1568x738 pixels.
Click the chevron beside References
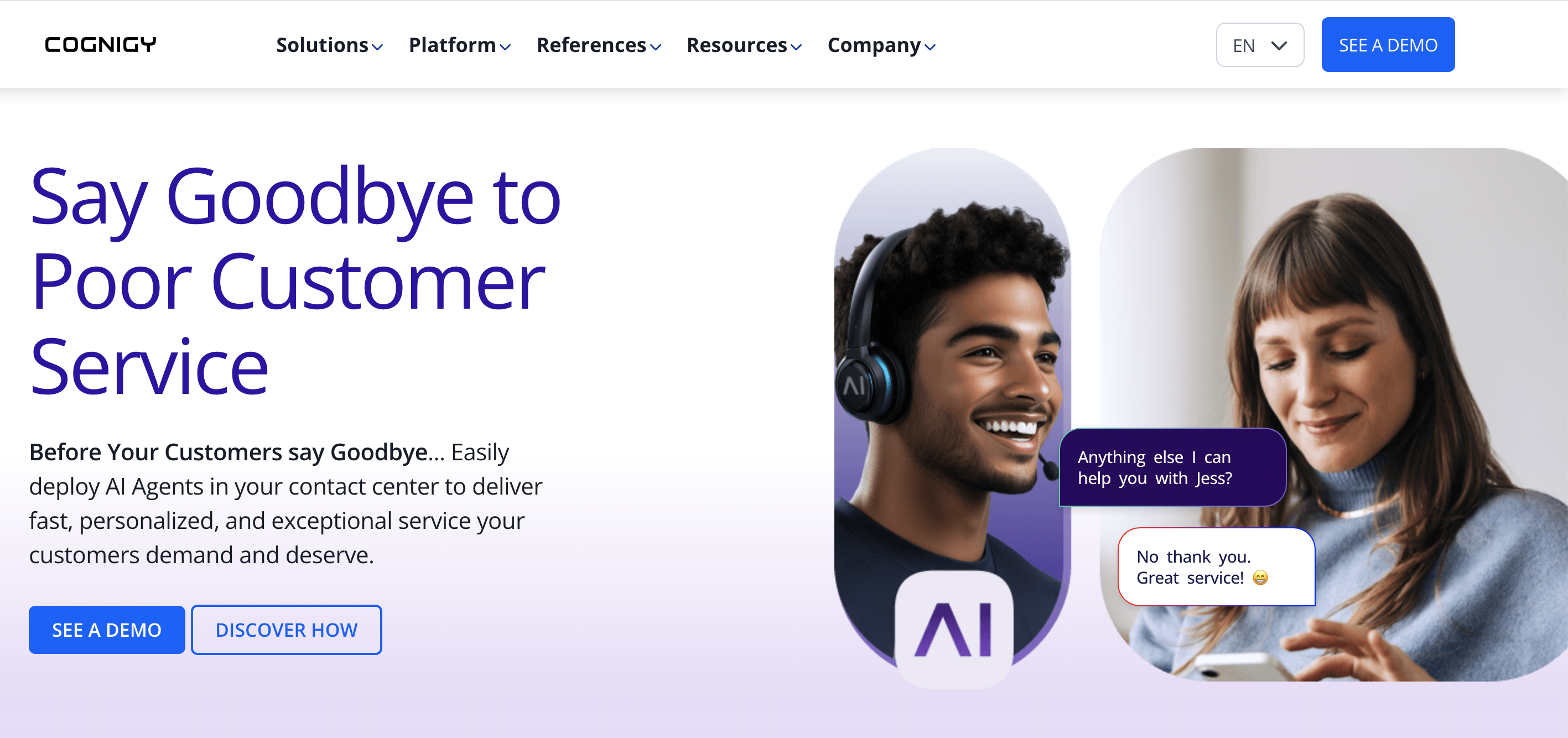click(x=656, y=47)
